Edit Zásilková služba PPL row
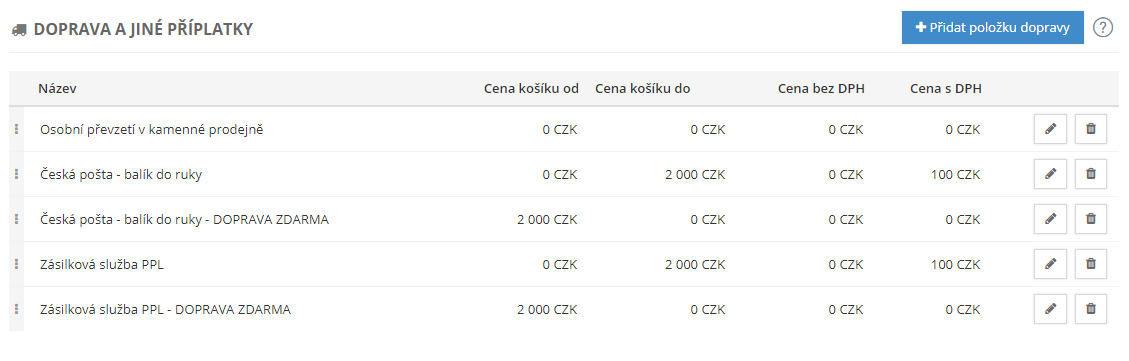This screenshot has height=361, width=1129. point(1050,264)
